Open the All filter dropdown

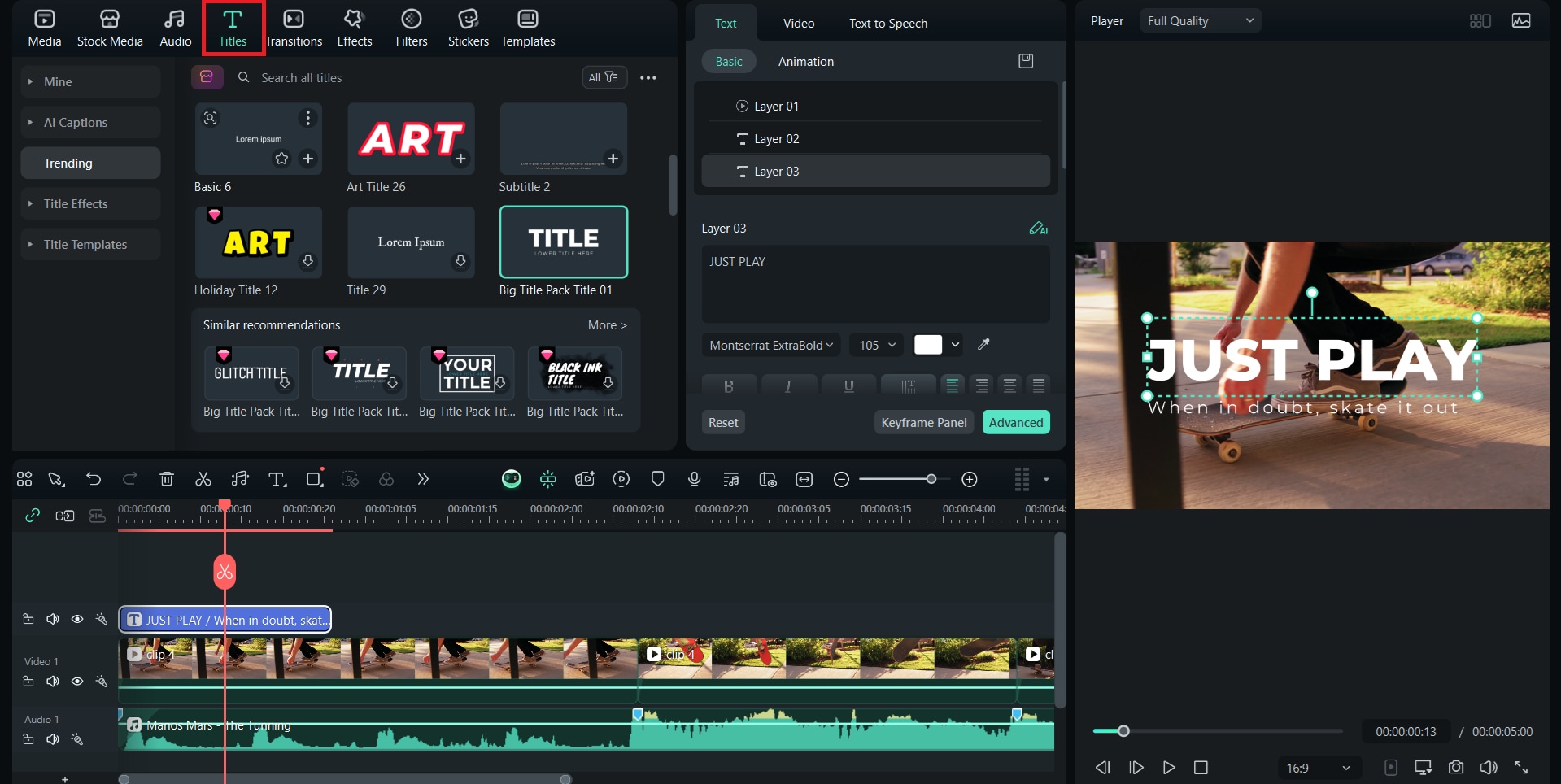click(604, 77)
